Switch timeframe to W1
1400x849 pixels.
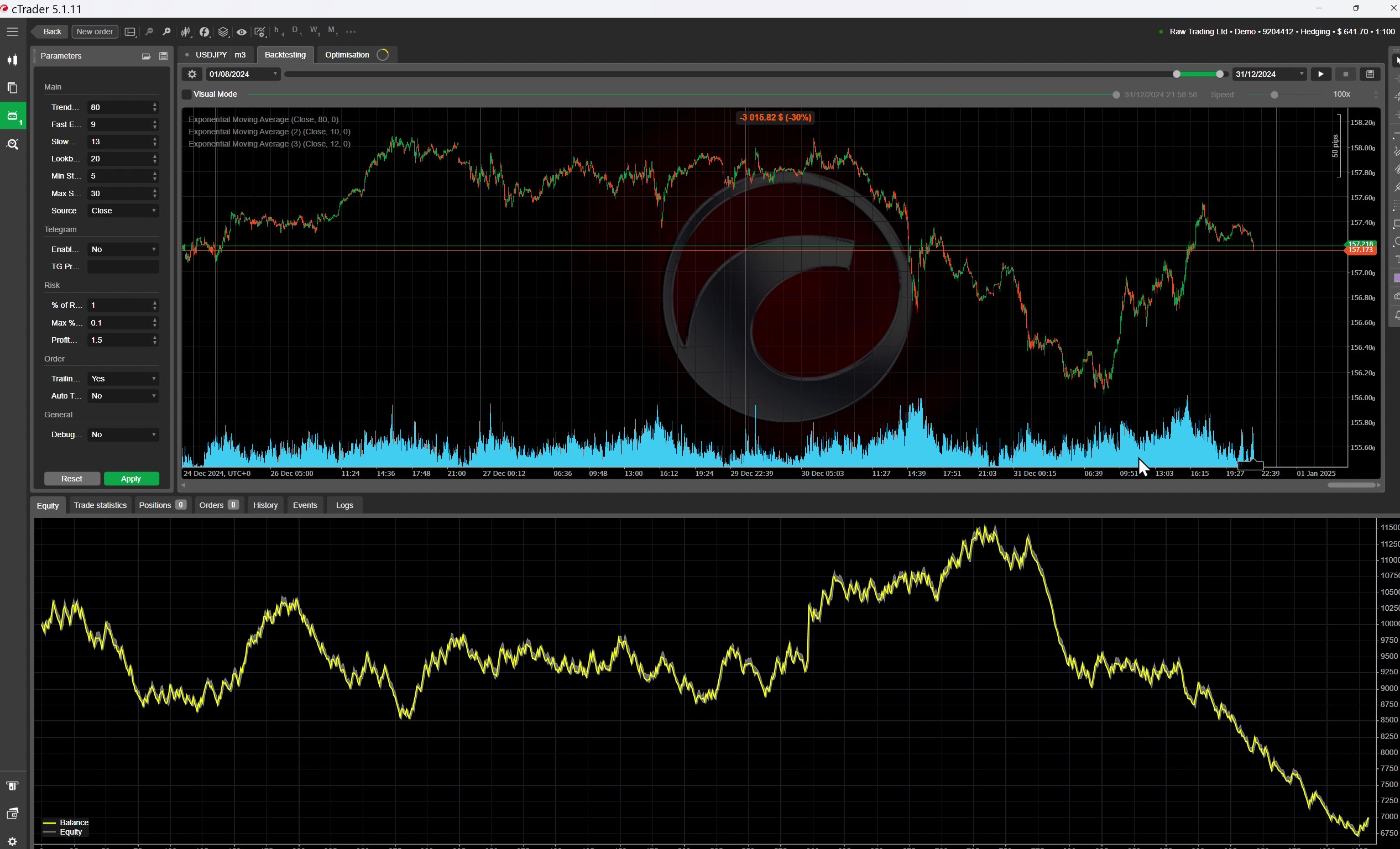pos(315,32)
